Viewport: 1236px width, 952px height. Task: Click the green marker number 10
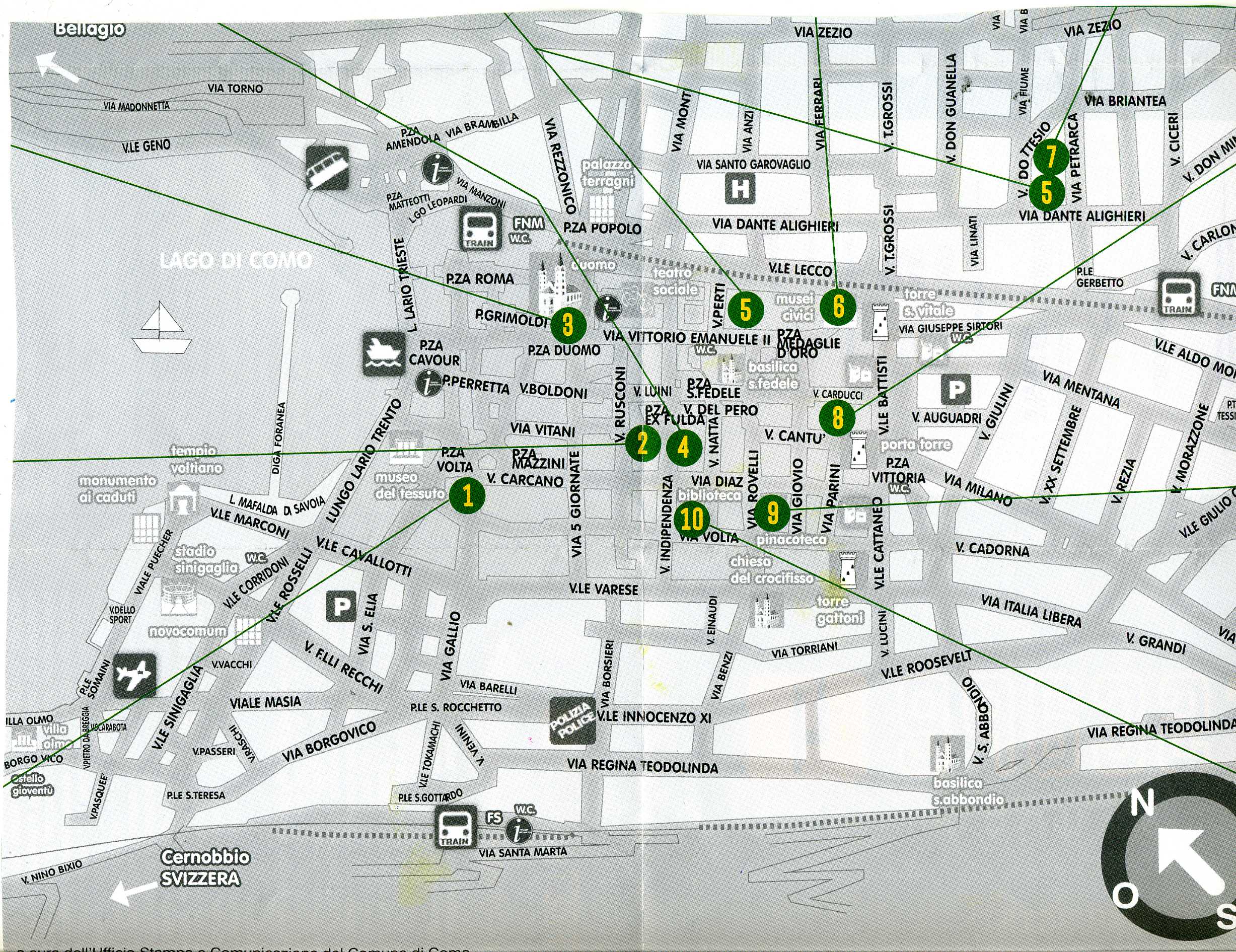pyautogui.click(x=692, y=519)
